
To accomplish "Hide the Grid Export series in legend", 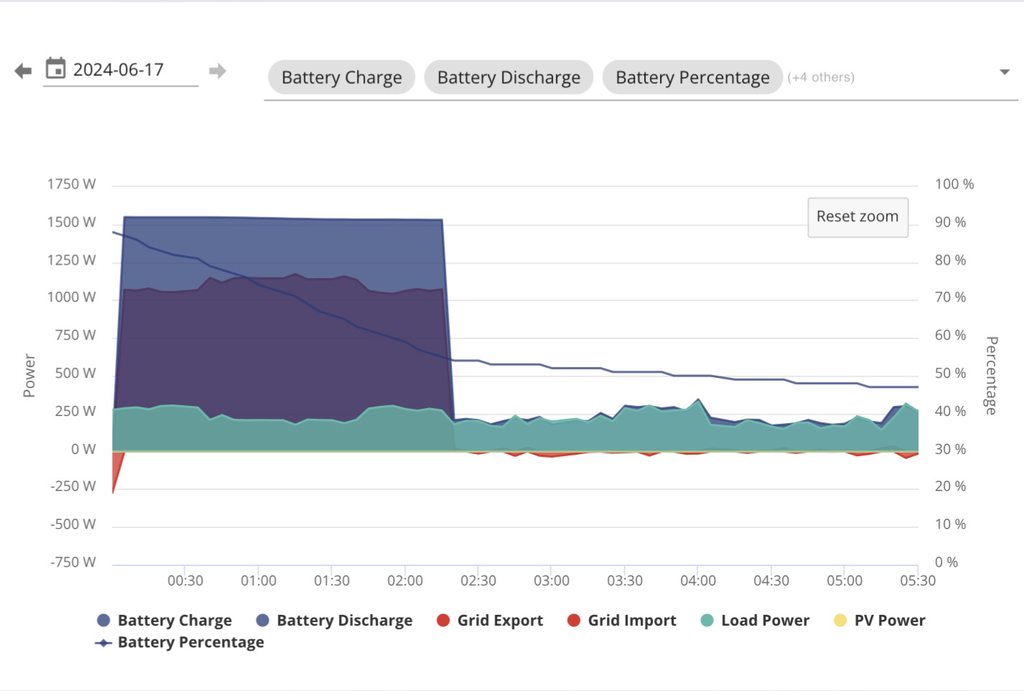I will (x=500, y=620).
